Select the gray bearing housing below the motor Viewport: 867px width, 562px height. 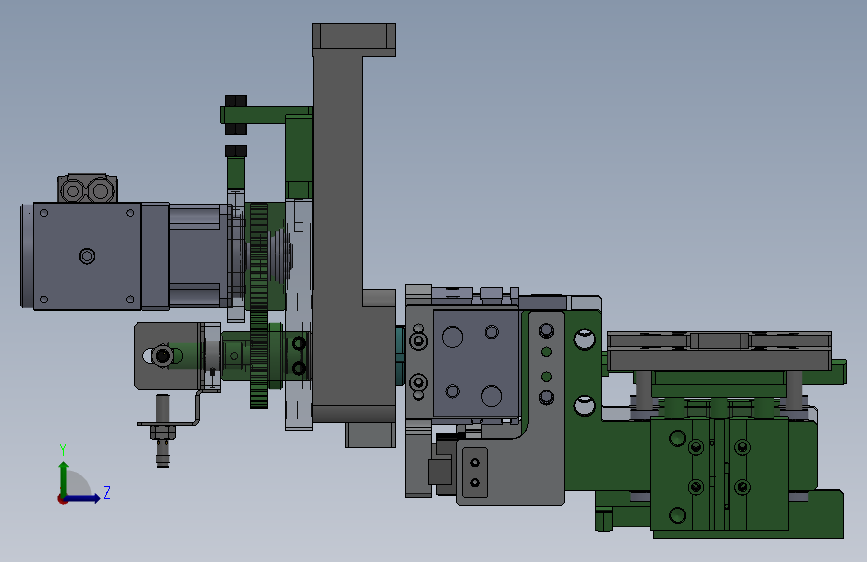tap(168, 356)
